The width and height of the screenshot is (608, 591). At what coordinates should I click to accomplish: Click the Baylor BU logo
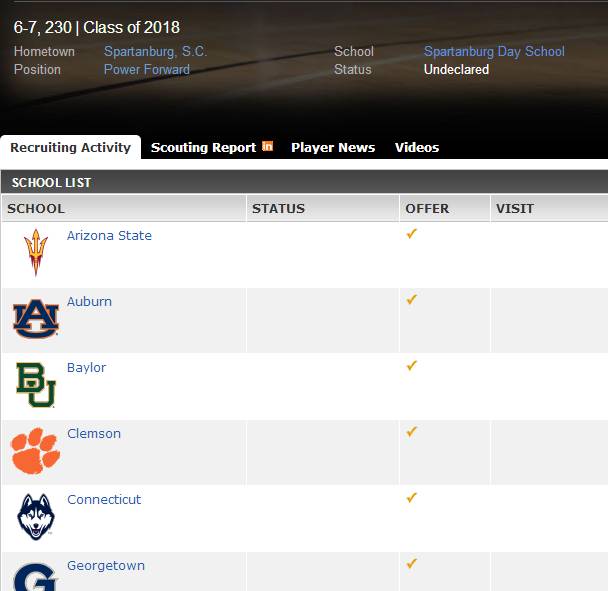pos(36,385)
